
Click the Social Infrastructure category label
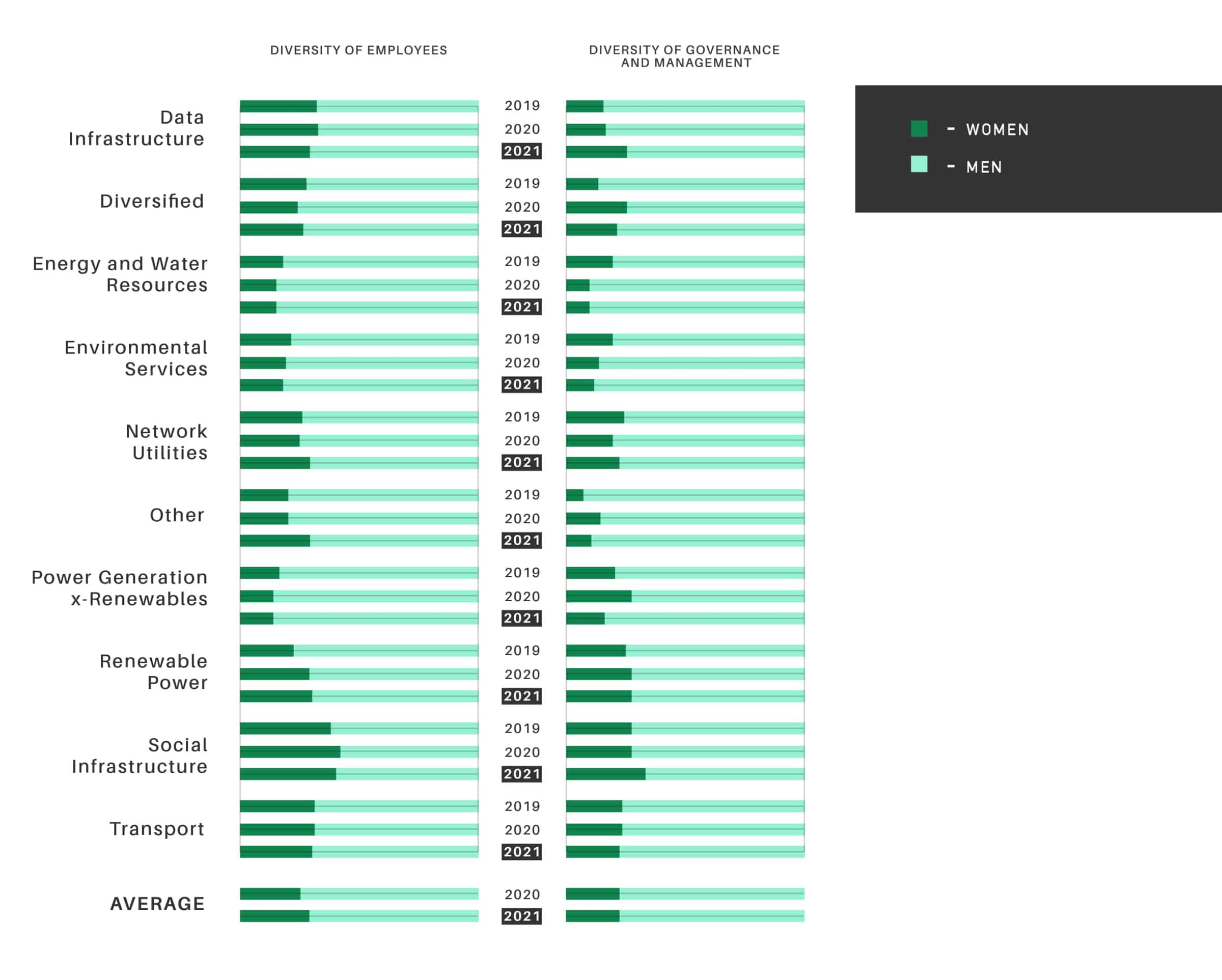pos(140,756)
